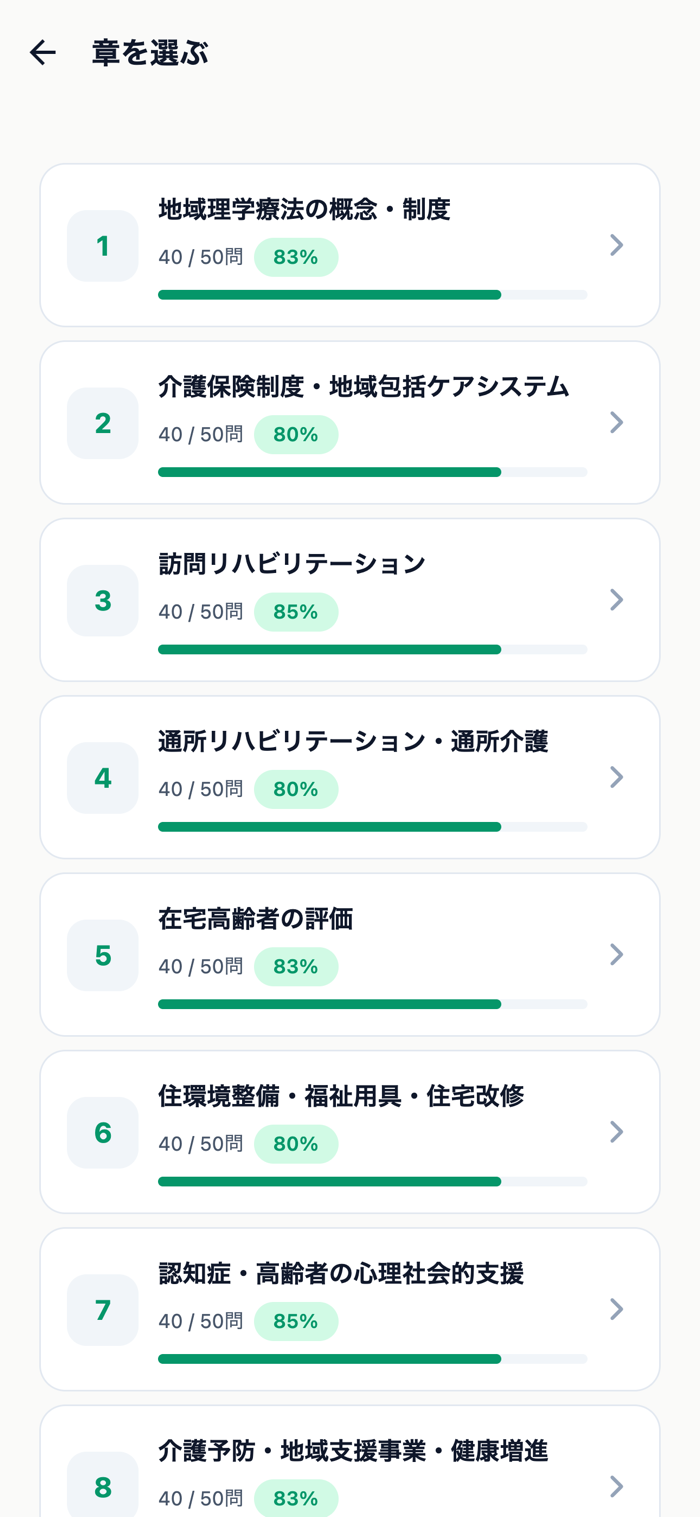This screenshot has width=700, height=1517.
Task: Click progress bar of chapter 7
Action: click(372, 1359)
